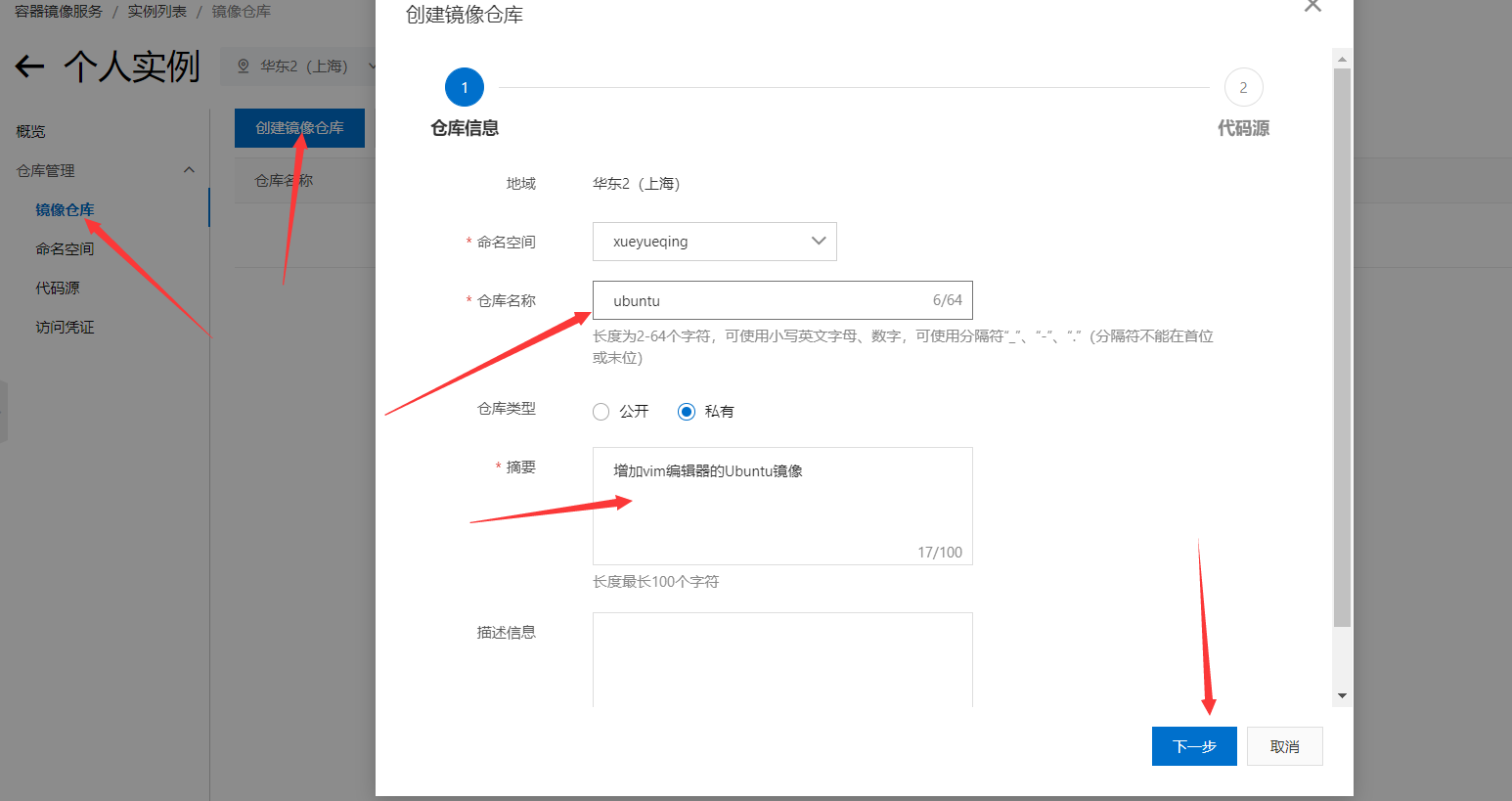
Task: Go to 命名空间 in the sidebar
Action: point(65,248)
